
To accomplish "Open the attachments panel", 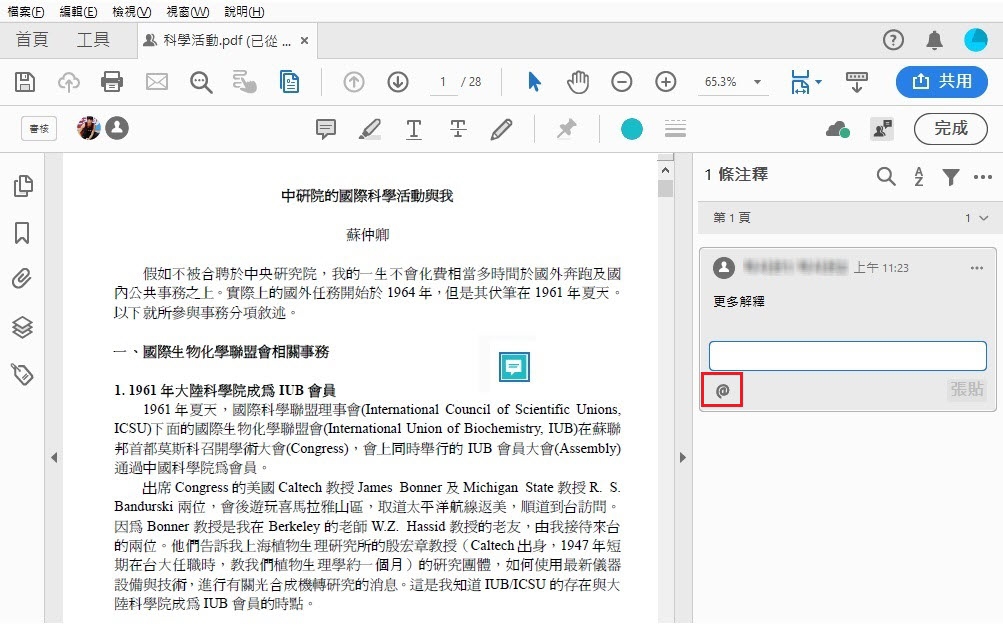I will (x=22, y=277).
